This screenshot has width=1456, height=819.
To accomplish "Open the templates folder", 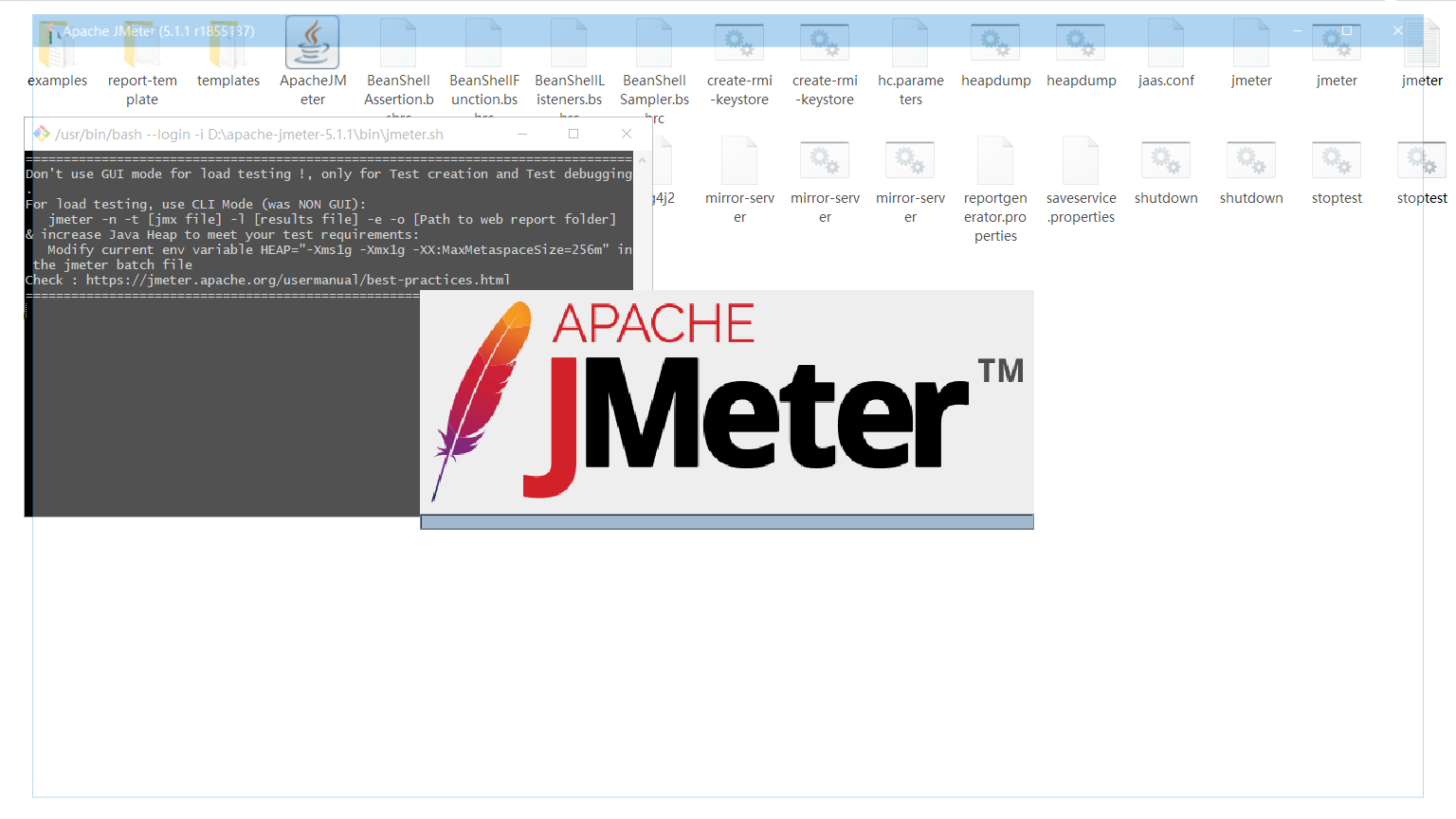I will pyautogui.click(x=227, y=55).
